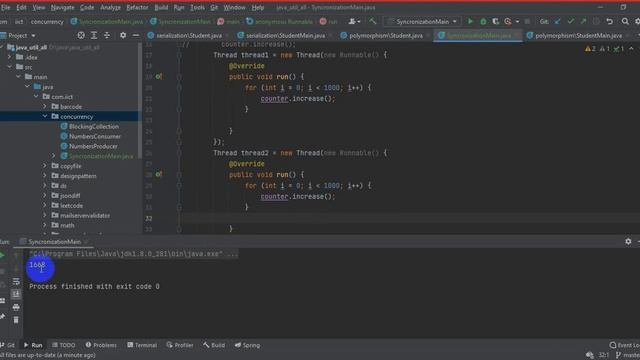Run SyncronizationMain with the green play button
The width and height of the screenshot is (640, 360).
click(x=470, y=21)
